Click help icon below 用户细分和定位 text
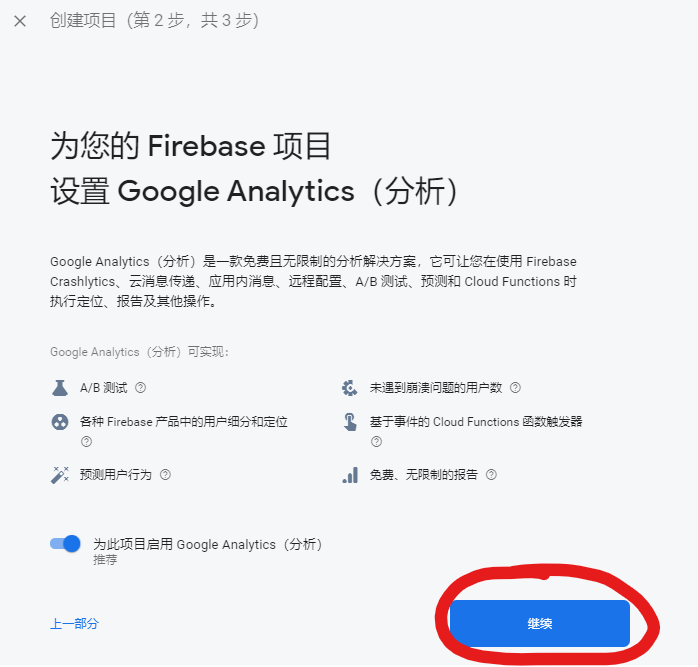This screenshot has height=667, width=698. pos(86,441)
